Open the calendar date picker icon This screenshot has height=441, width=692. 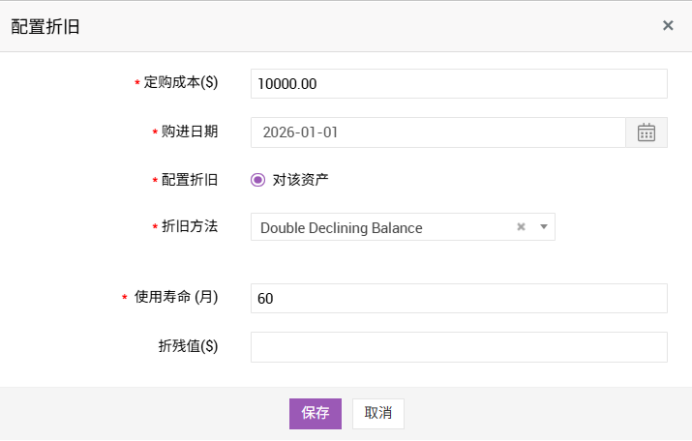(646, 132)
